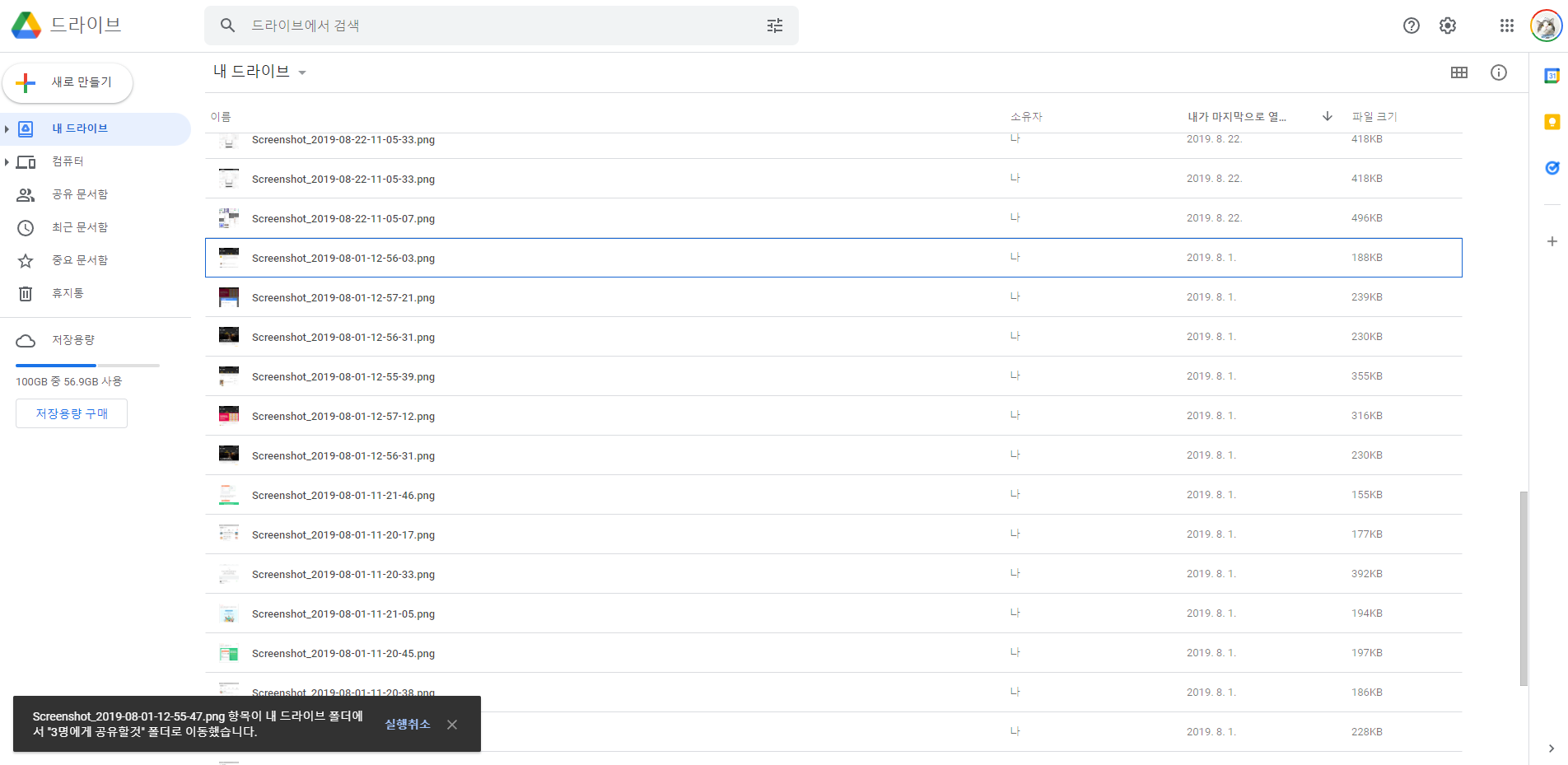Select file Screenshot_2019-08-01-12-55-39.png

833,376
